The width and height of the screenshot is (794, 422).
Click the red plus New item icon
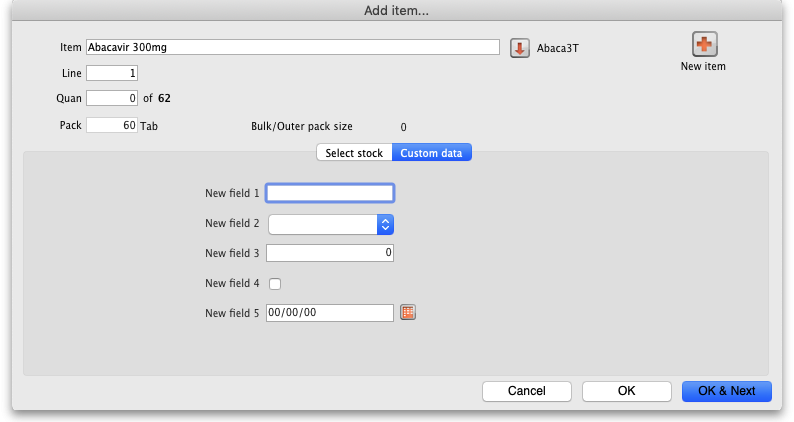tap(703, 45)
